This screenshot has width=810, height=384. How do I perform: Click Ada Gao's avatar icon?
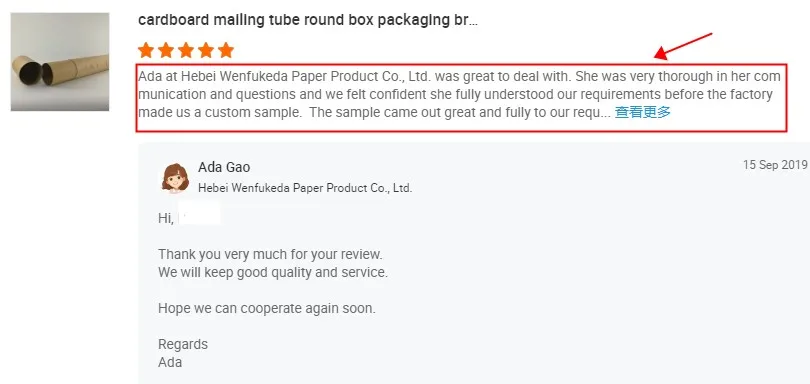coord(175,178)
